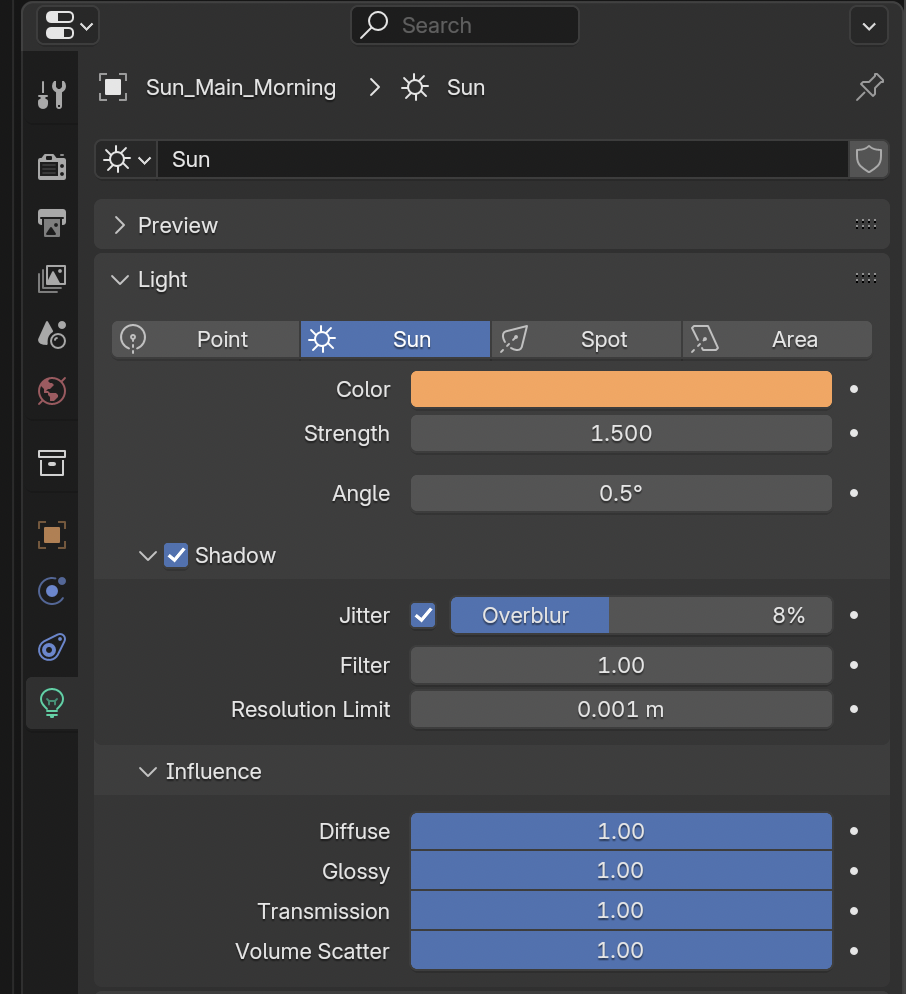Viewport: 906px width, 994px height.
Task: Toggle the fake user shield for Sun
Action: click(869, 159)
